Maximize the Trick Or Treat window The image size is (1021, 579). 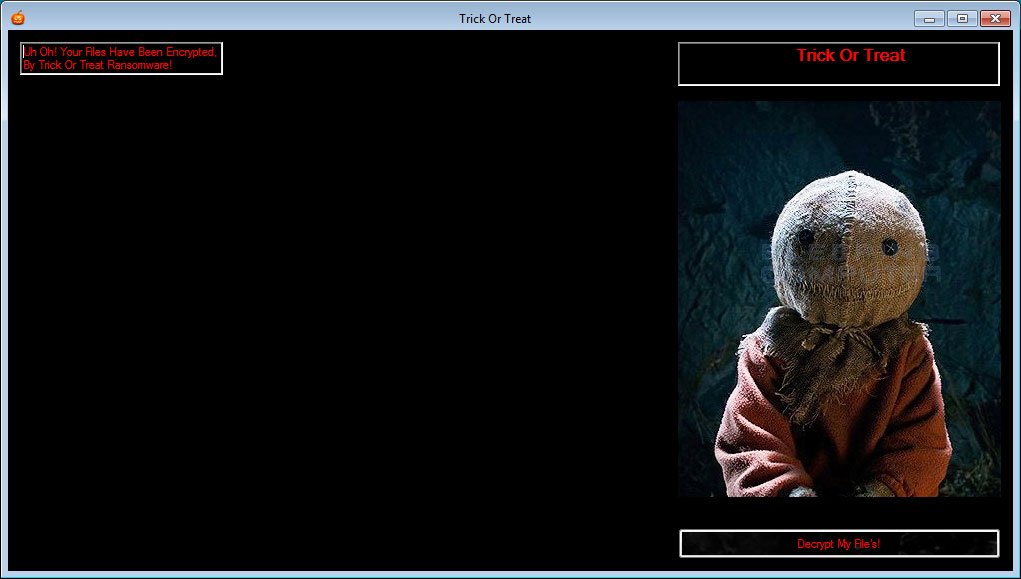(x=962, y=19)
